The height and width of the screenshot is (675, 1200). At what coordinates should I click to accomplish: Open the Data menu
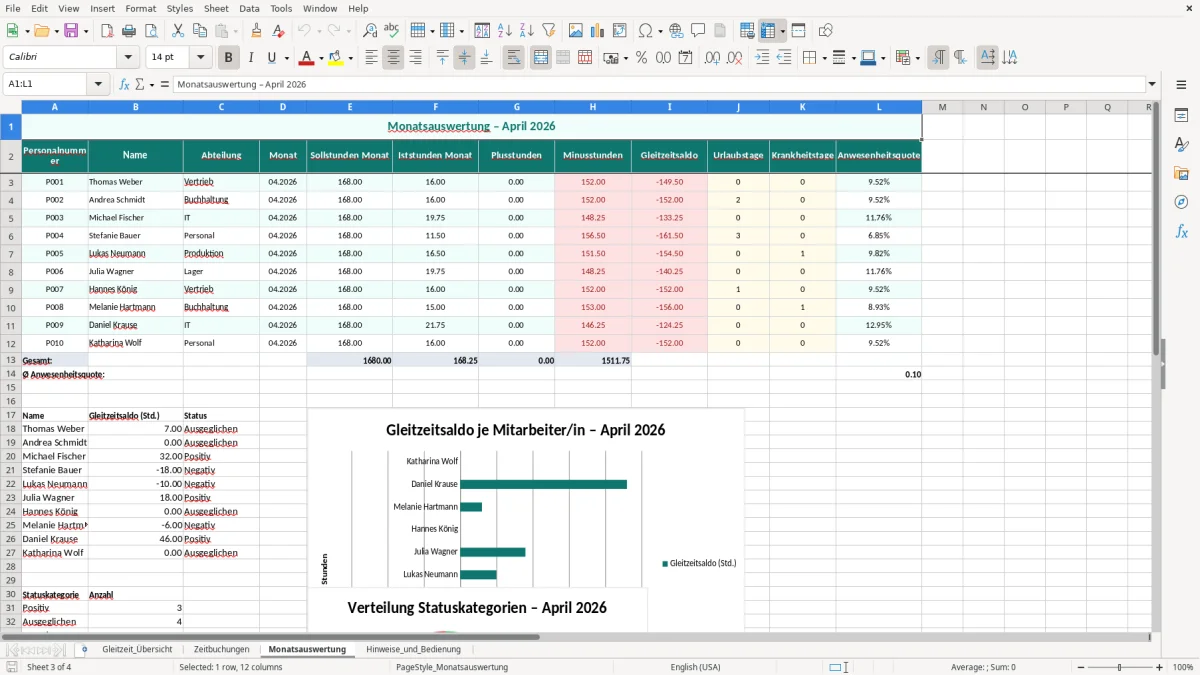[x=249, y=8]
